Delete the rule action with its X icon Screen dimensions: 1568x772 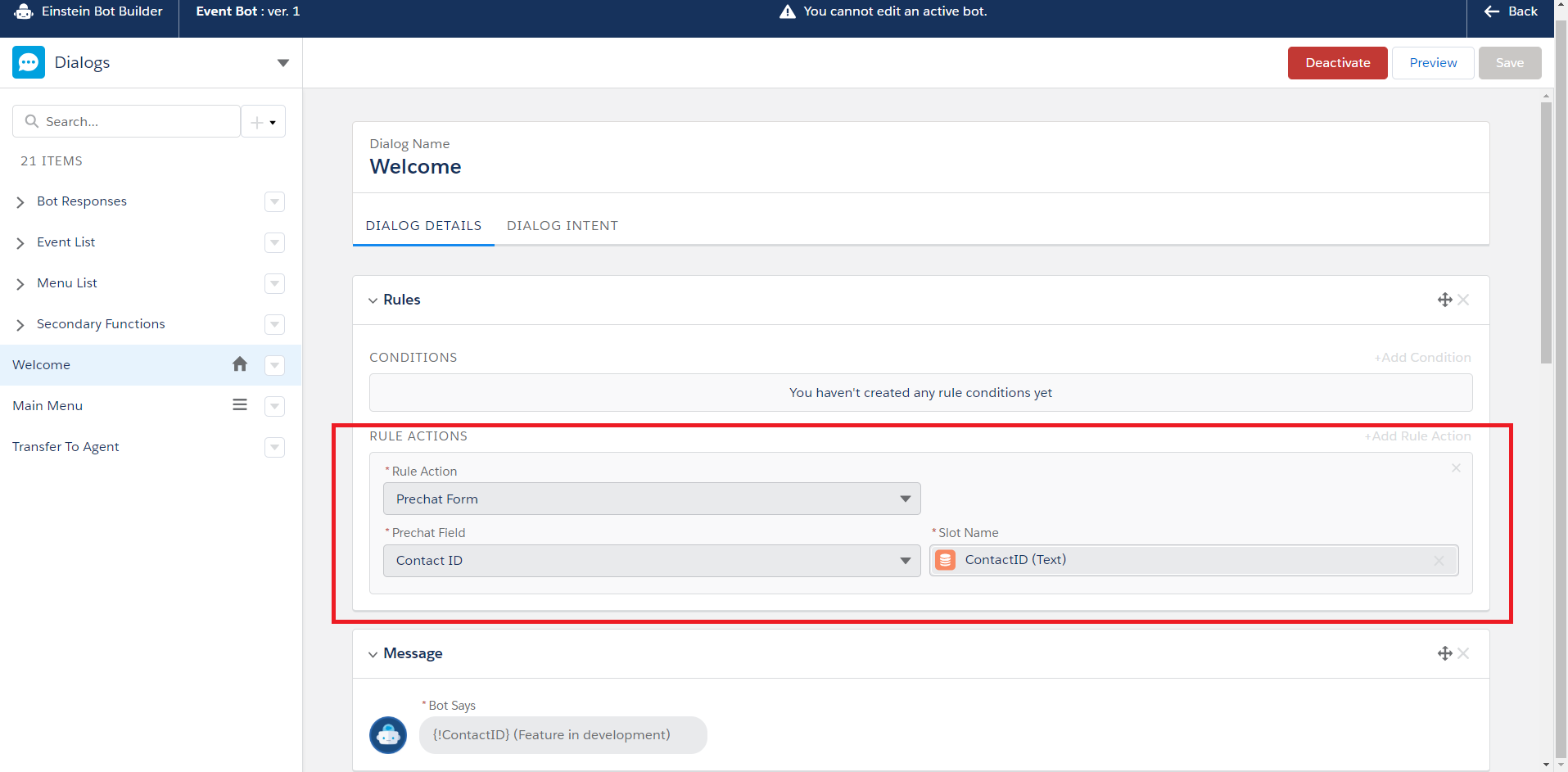click(x=1456, y=468)
